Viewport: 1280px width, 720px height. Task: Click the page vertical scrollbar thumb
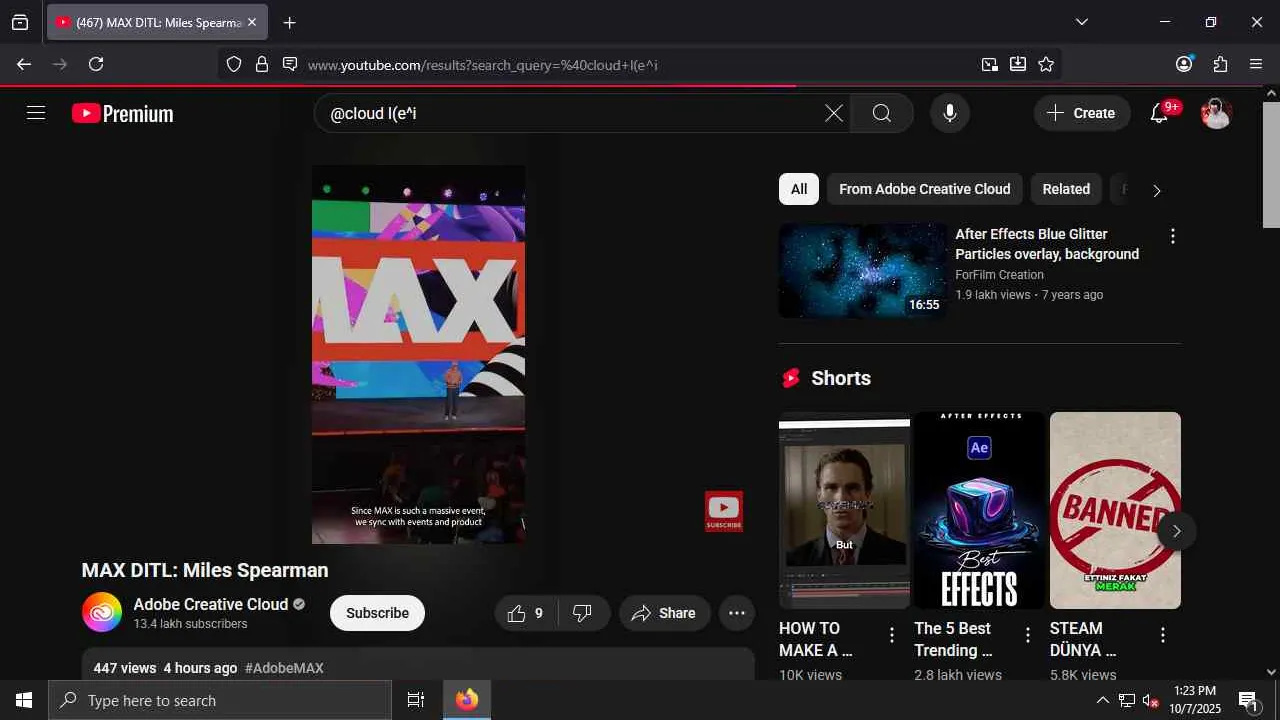[1271, 165]
